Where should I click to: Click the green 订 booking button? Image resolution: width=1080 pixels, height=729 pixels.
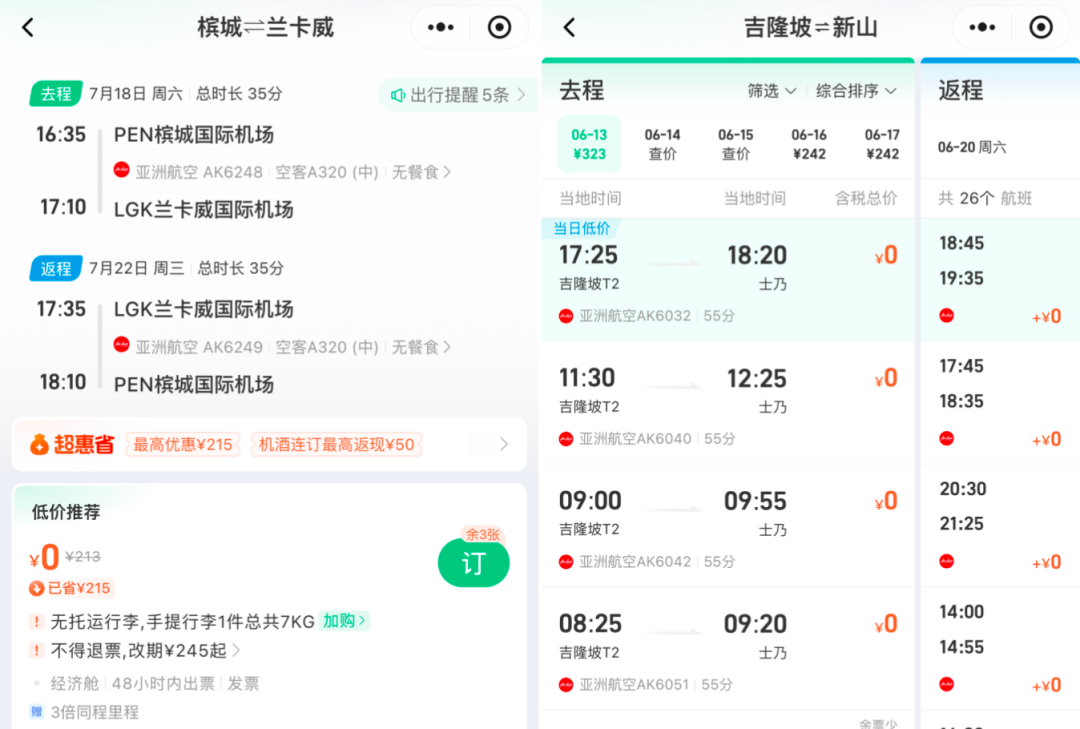tap(474, 563)
